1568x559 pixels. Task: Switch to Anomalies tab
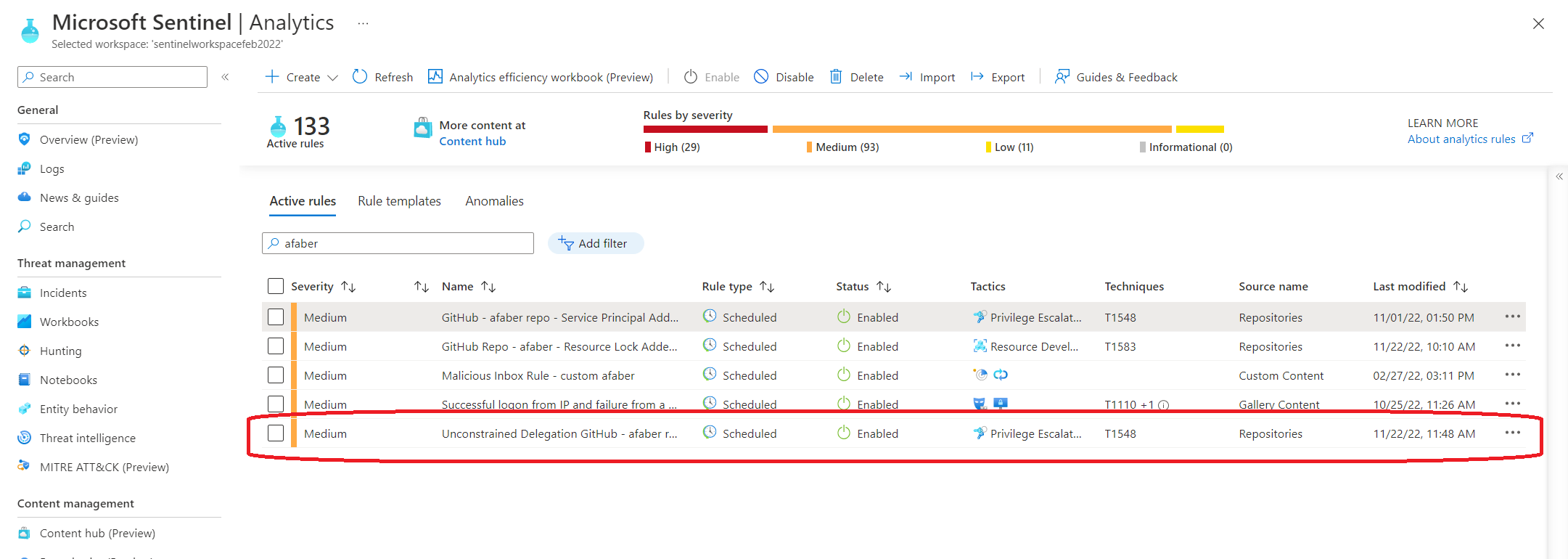(494, 201)
